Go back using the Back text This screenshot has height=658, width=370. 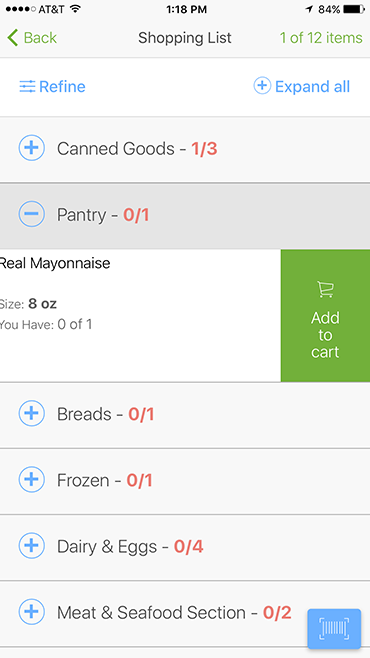tap(40, 38)
